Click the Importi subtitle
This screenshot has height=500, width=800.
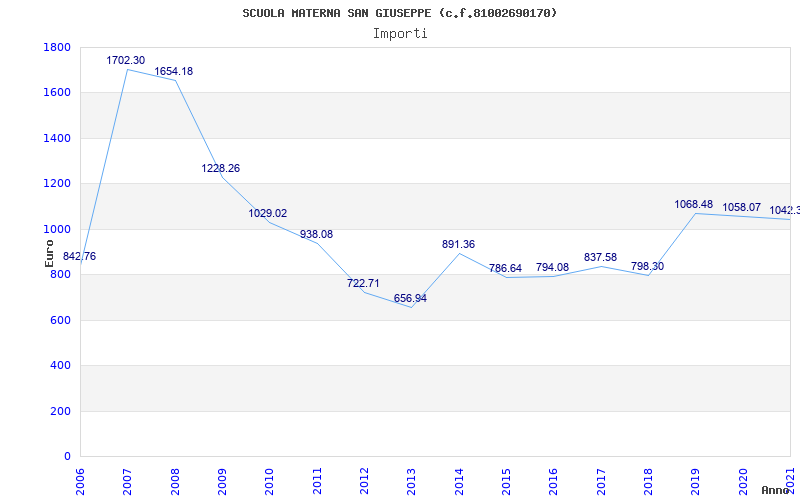[x=400, y=34]
